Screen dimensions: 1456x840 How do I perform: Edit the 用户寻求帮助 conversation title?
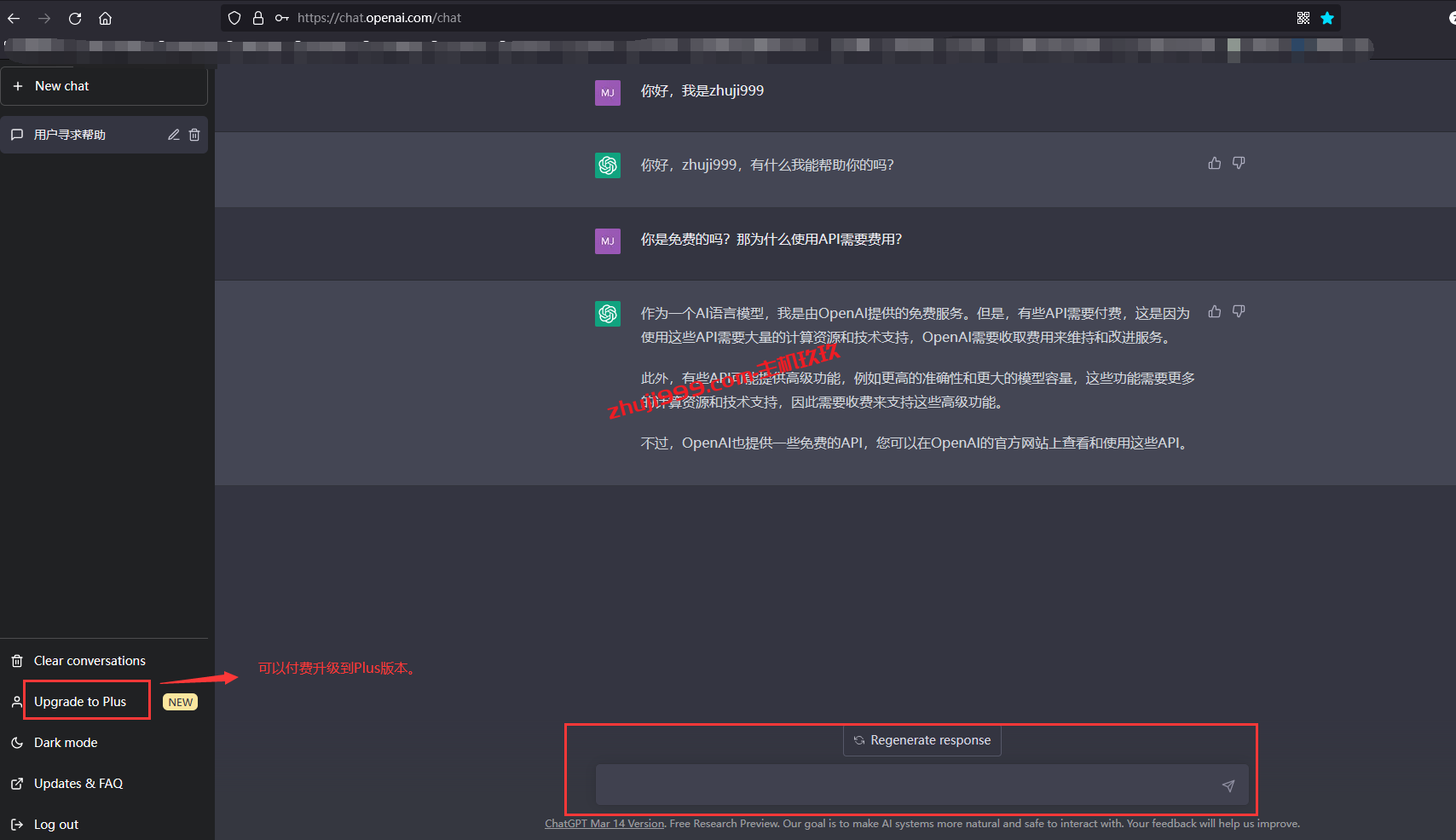tap(174, 135)
